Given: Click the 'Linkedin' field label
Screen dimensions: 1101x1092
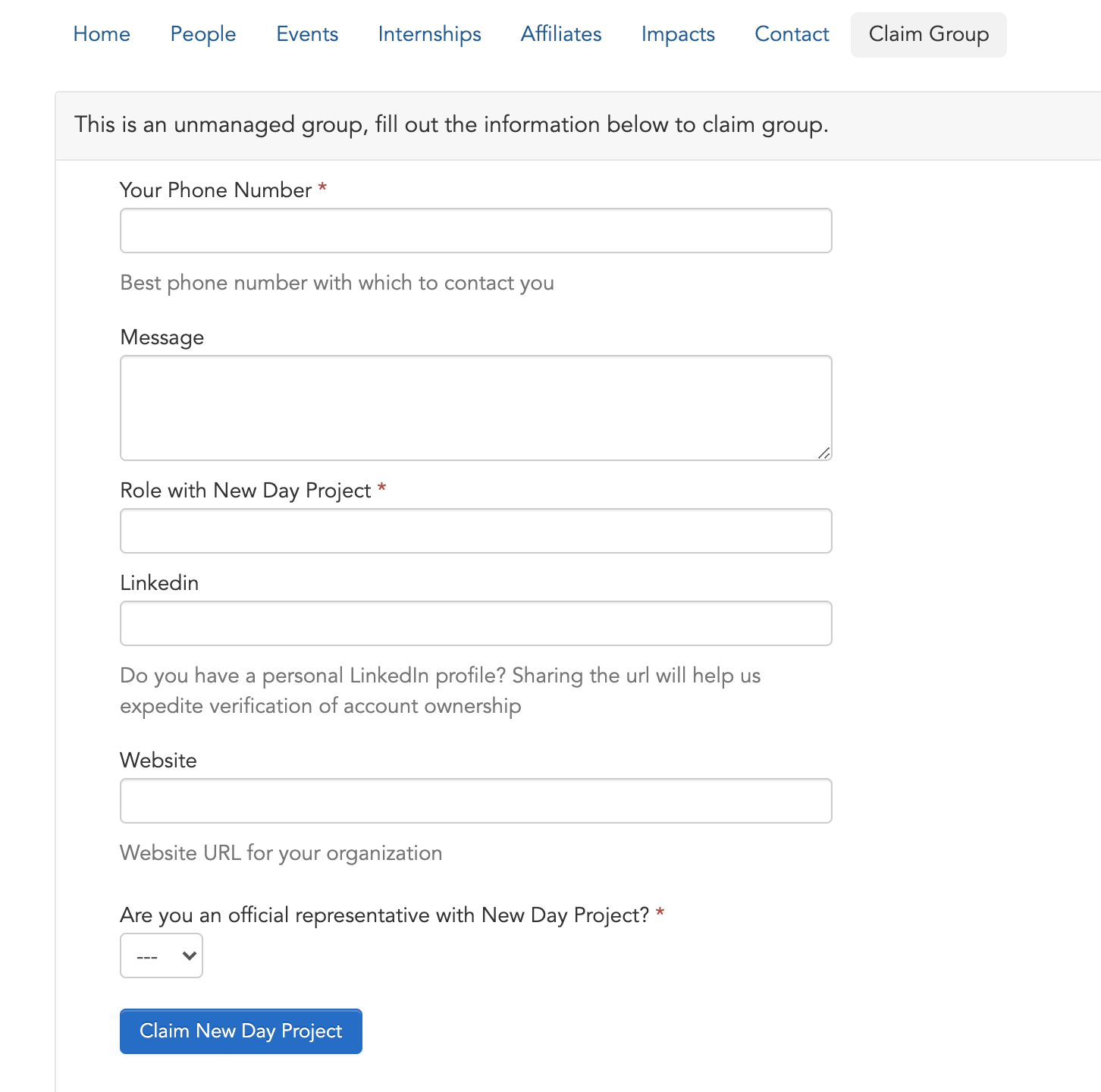Looking at the screenshot, I should click(159, 582).
